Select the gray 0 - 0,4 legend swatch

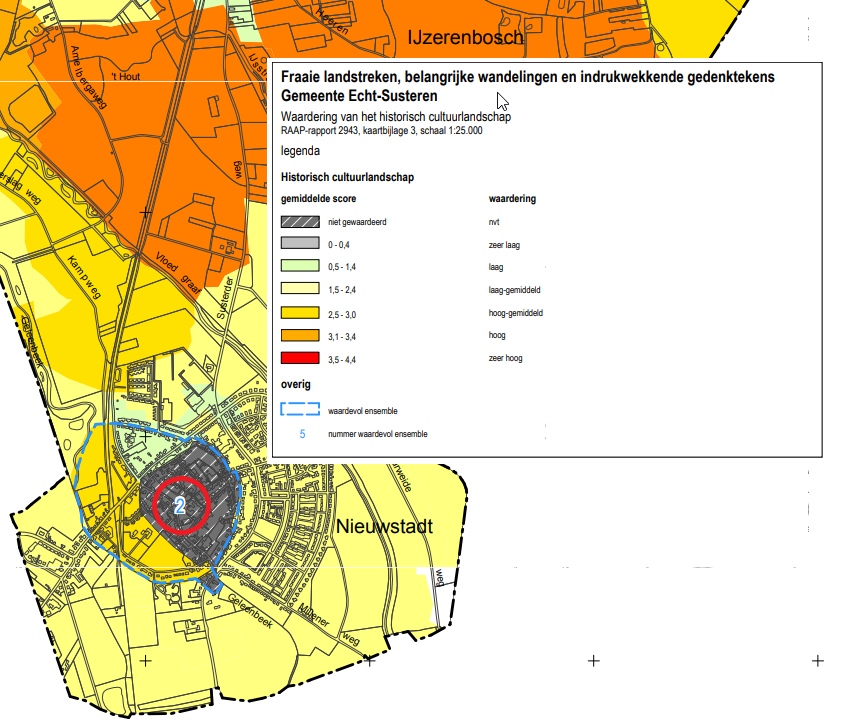[x=300, y=244]
